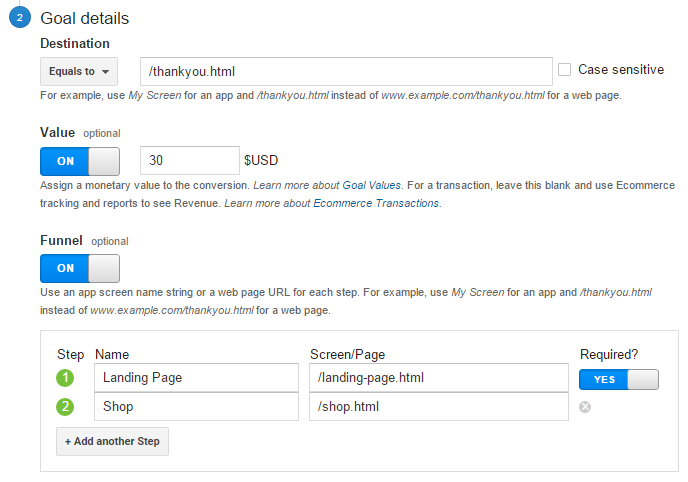Edit the Shop step name field
The height and width of the screenshot is (482, 688).
pos(196,407)
